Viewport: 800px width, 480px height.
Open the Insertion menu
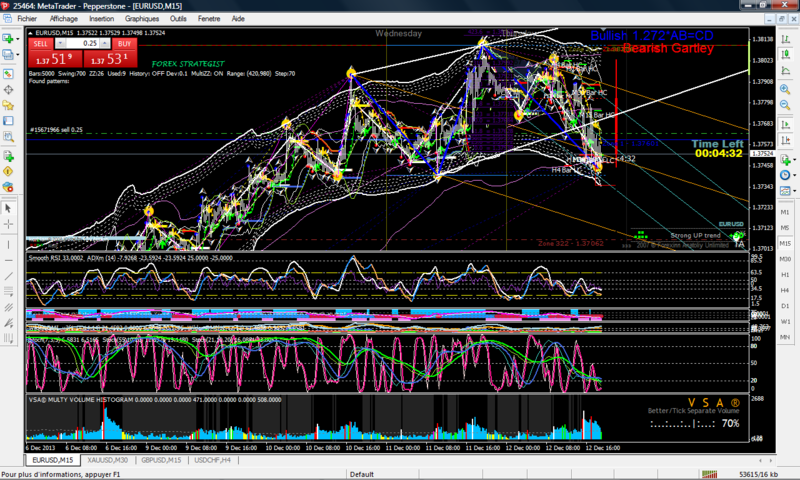tap(102, 18)
